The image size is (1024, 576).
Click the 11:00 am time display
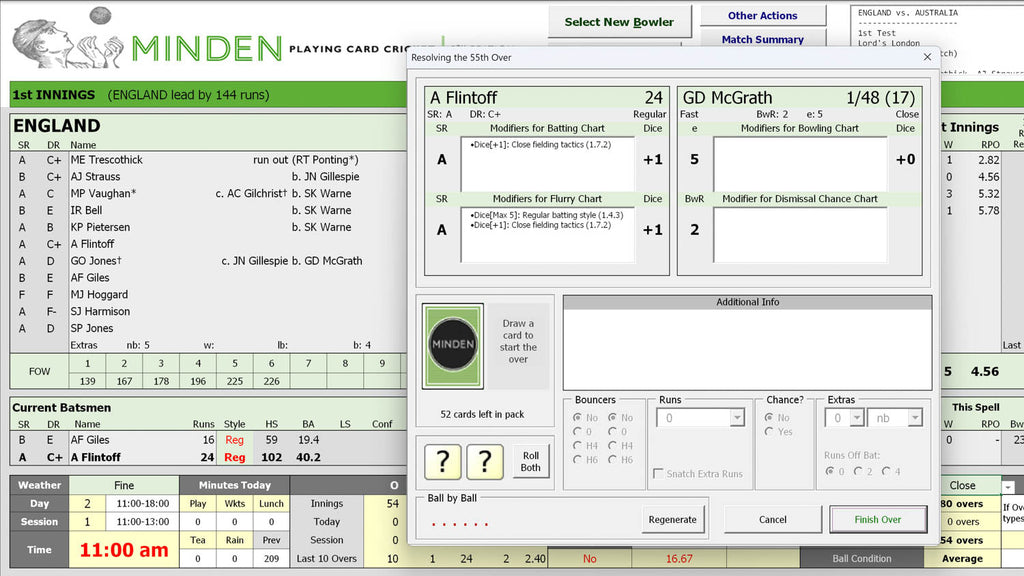tap(124, 550)
